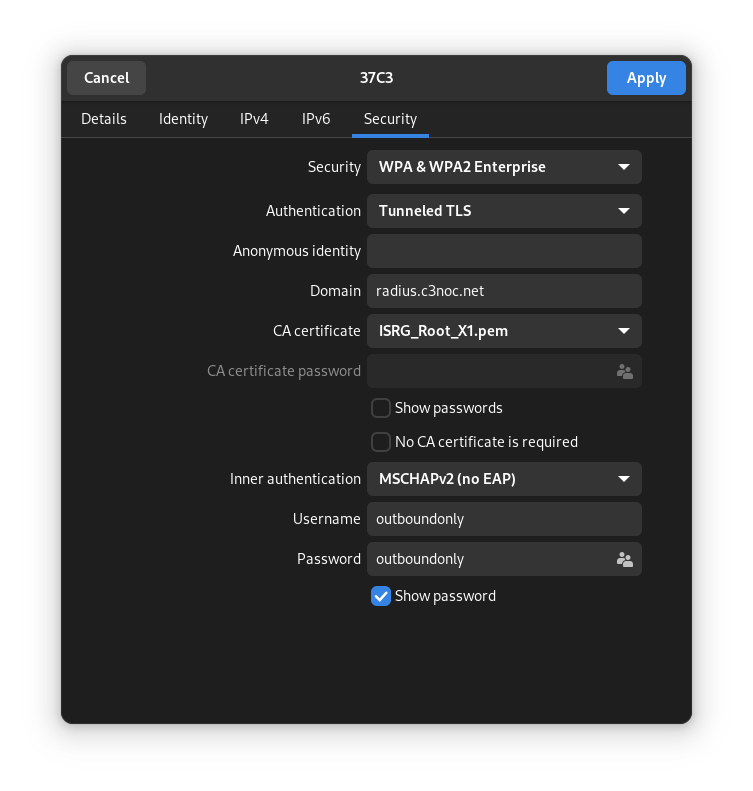Open the Authentication method dropdown
Image resolution: width=753 pixels, height=791 pixels.
[504, 211]
